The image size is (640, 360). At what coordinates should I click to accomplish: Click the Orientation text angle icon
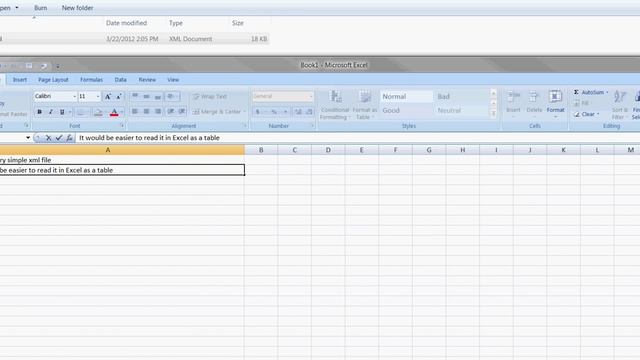pyautogui.click(x=171, y=96)
